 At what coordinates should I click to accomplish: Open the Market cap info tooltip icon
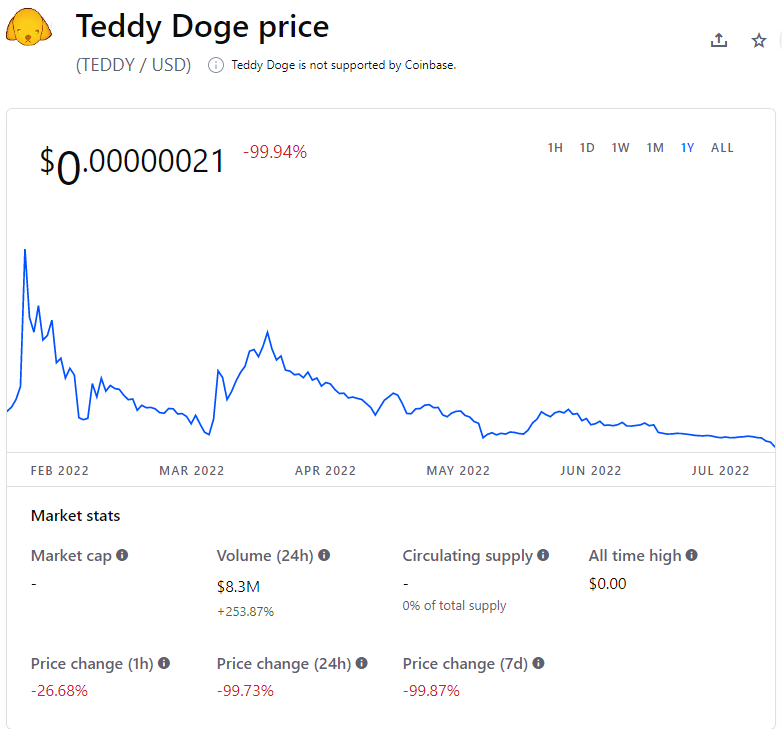(x=122, y=555)
